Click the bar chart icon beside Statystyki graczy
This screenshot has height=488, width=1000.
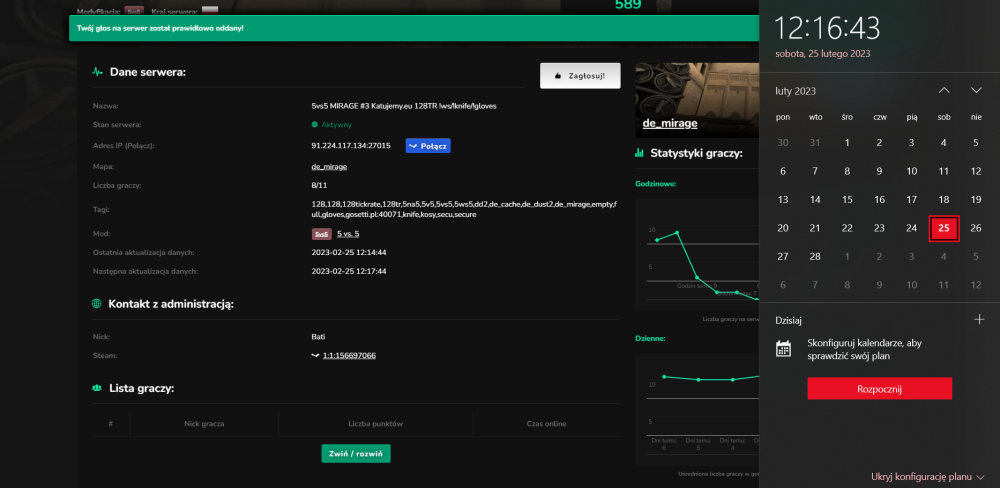tap(639, 153)
